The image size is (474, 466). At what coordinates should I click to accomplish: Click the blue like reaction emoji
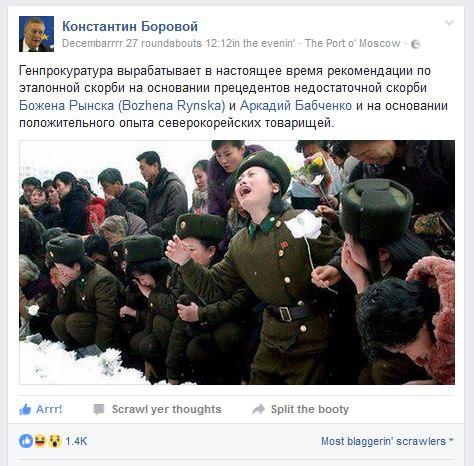coord(26,441)
